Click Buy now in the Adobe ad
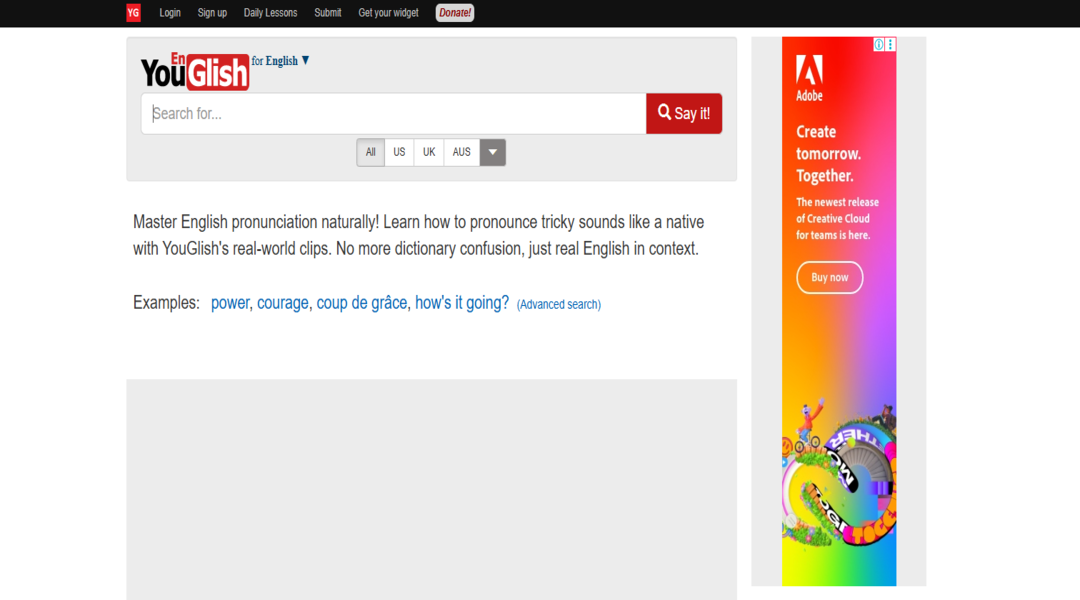The height and width of the screenshot is (600, 1080). pos(829,278)
